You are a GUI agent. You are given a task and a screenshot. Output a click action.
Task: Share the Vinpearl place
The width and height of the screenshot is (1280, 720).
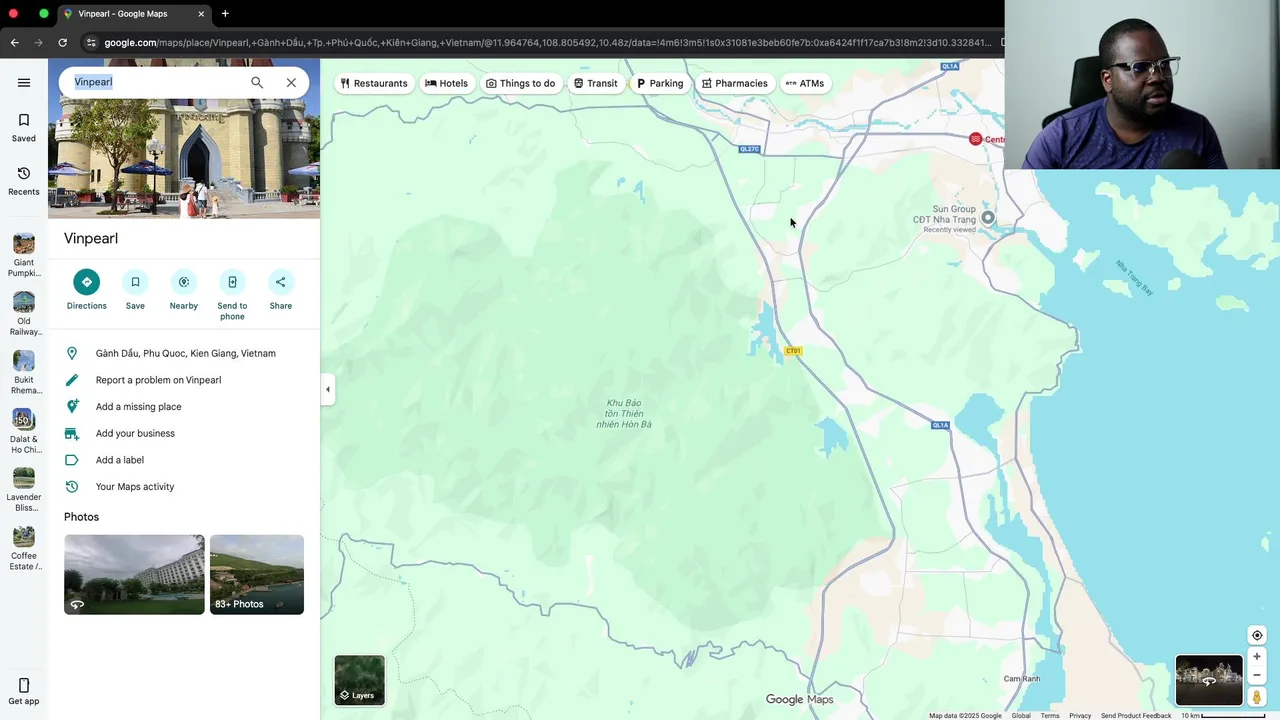coord(280,290)
